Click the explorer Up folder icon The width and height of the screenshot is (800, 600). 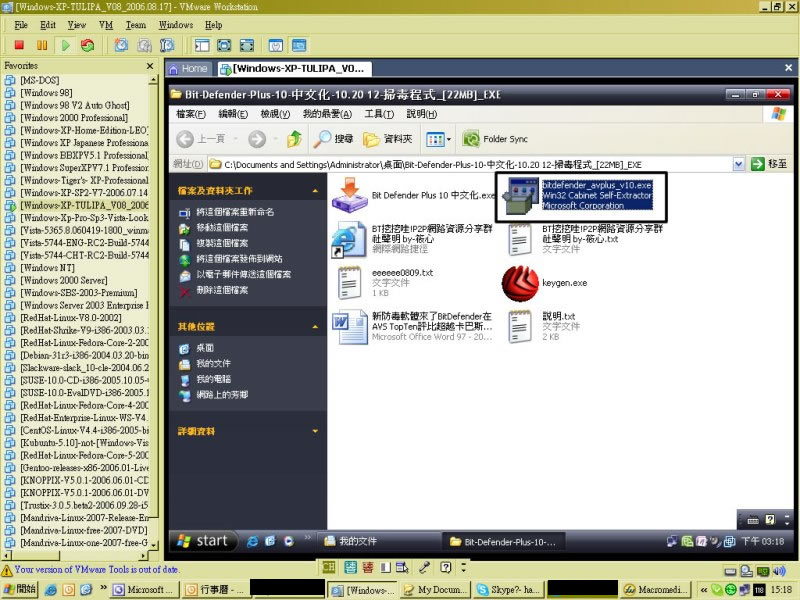point(294,139)
